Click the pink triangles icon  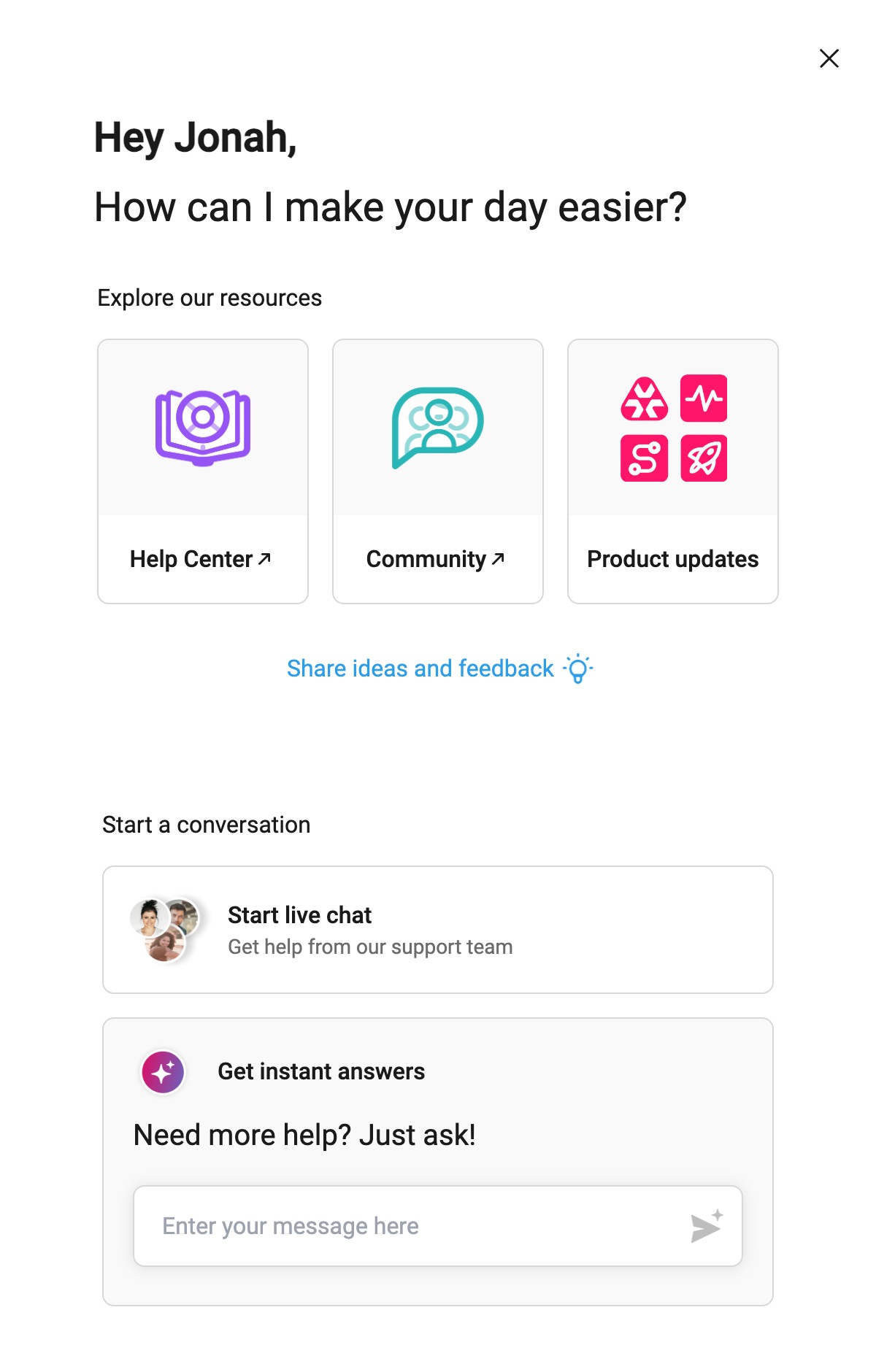[644, 398]
